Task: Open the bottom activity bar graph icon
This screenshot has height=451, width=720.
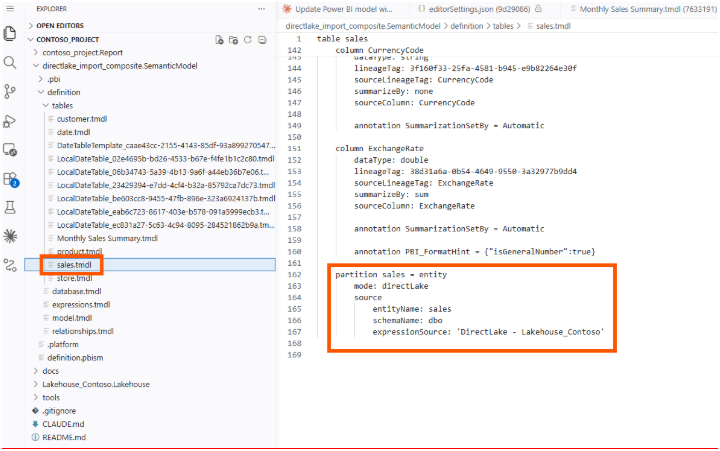Action: (10, 265)
